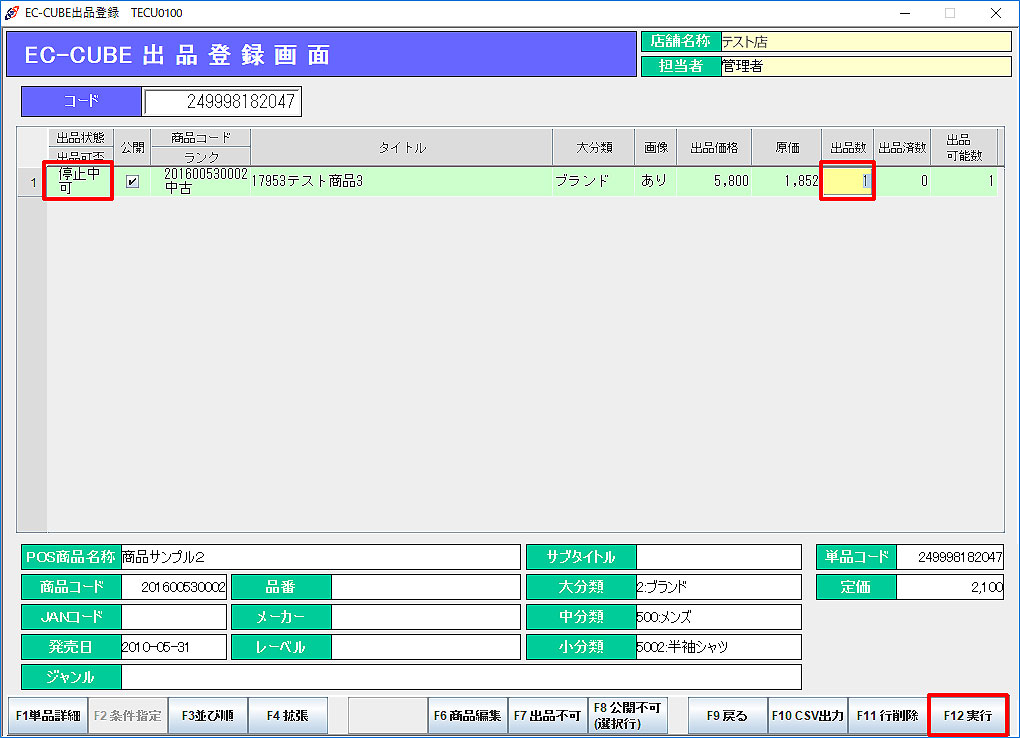The image size is (1020, 738).
Task: Go back with F9 戻る
Action: click(x=728, y=716)
